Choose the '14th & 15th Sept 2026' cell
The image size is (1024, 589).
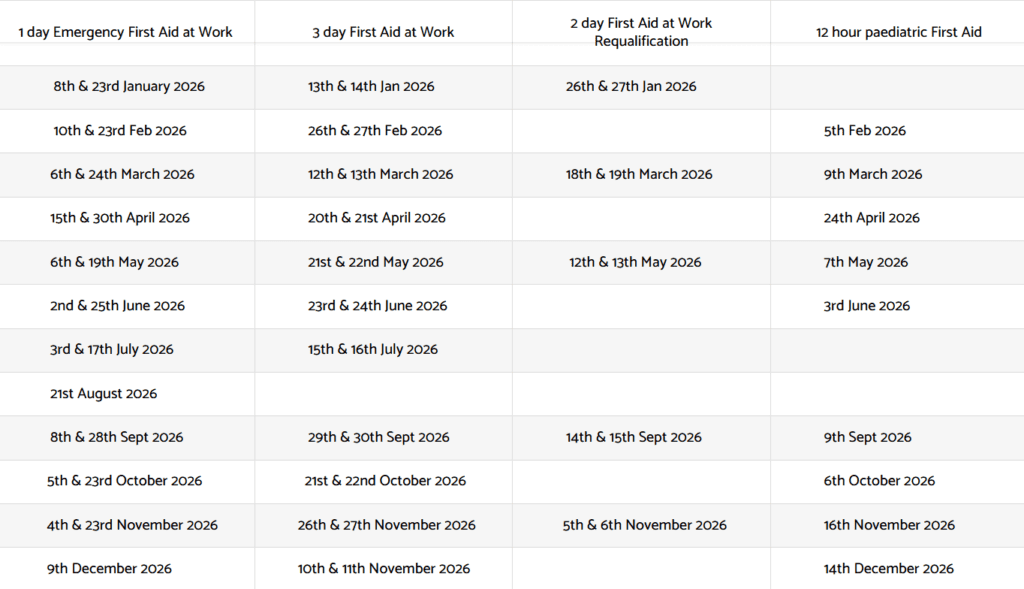(x=634, y=437)
